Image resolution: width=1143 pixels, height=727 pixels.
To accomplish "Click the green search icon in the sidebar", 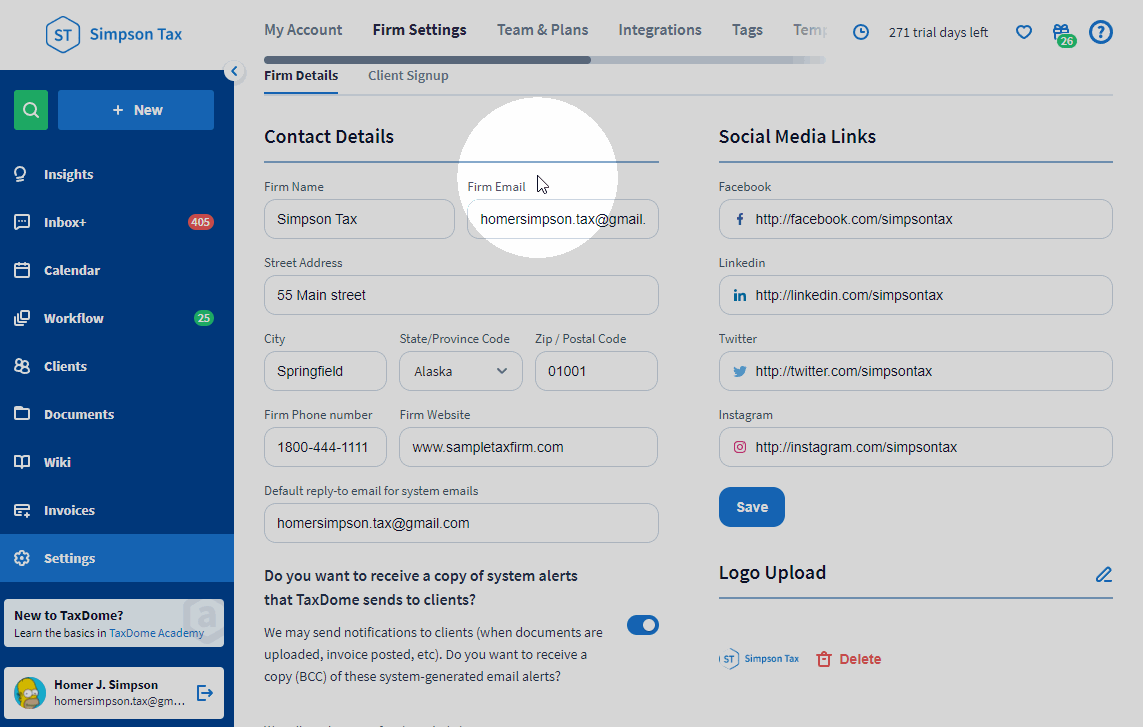I will point(31,110).
